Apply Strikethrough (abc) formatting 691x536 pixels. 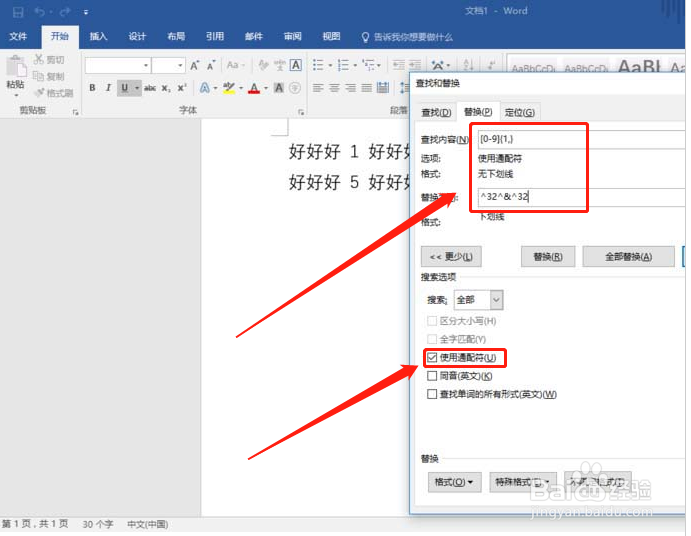(x=150, y=88)
